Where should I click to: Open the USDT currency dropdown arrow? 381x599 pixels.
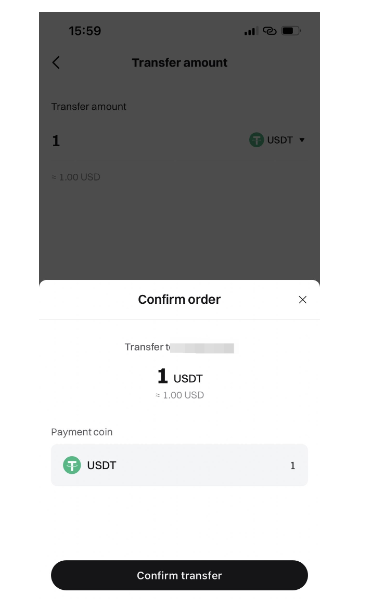302,140
